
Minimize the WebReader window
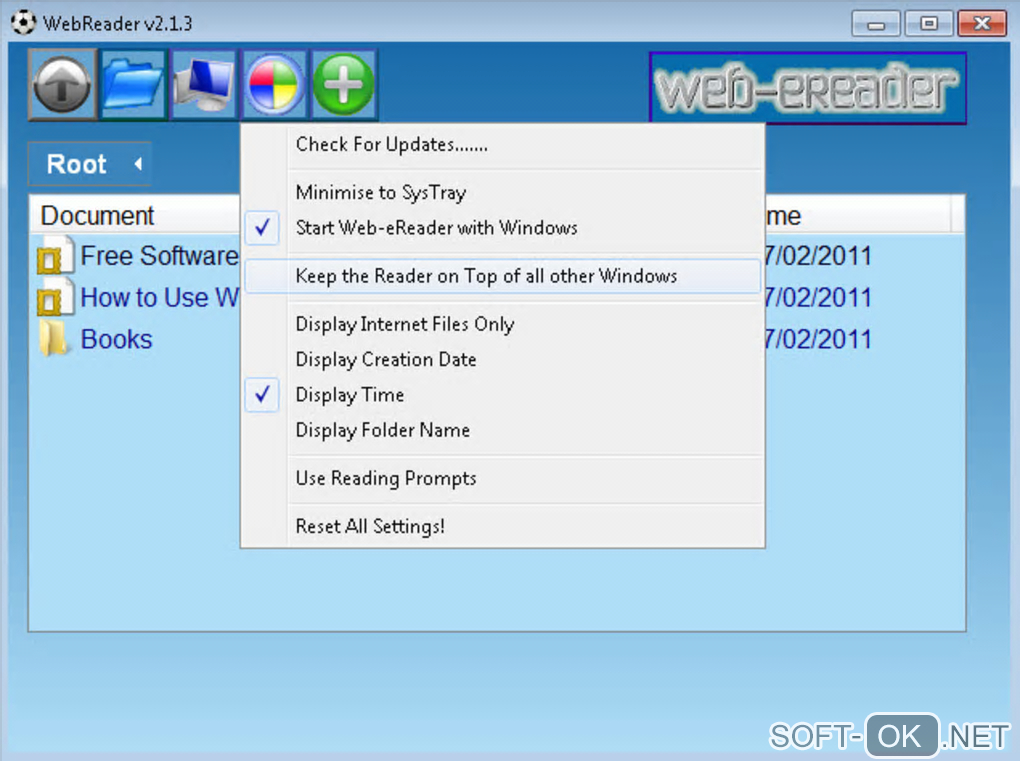click(x=876, y=23)
